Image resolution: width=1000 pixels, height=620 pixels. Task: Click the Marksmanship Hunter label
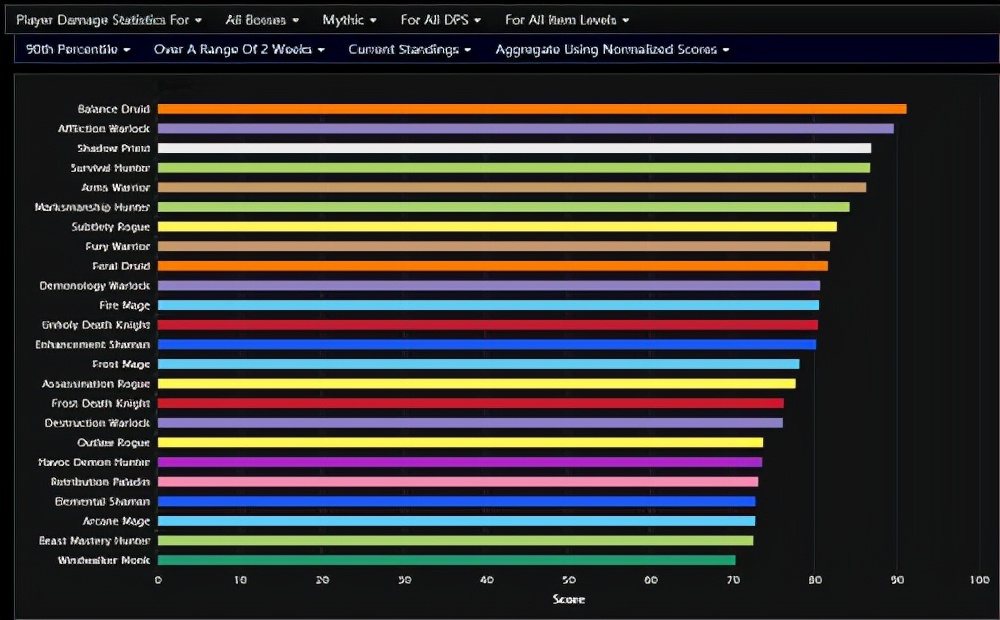click(92, 207)
